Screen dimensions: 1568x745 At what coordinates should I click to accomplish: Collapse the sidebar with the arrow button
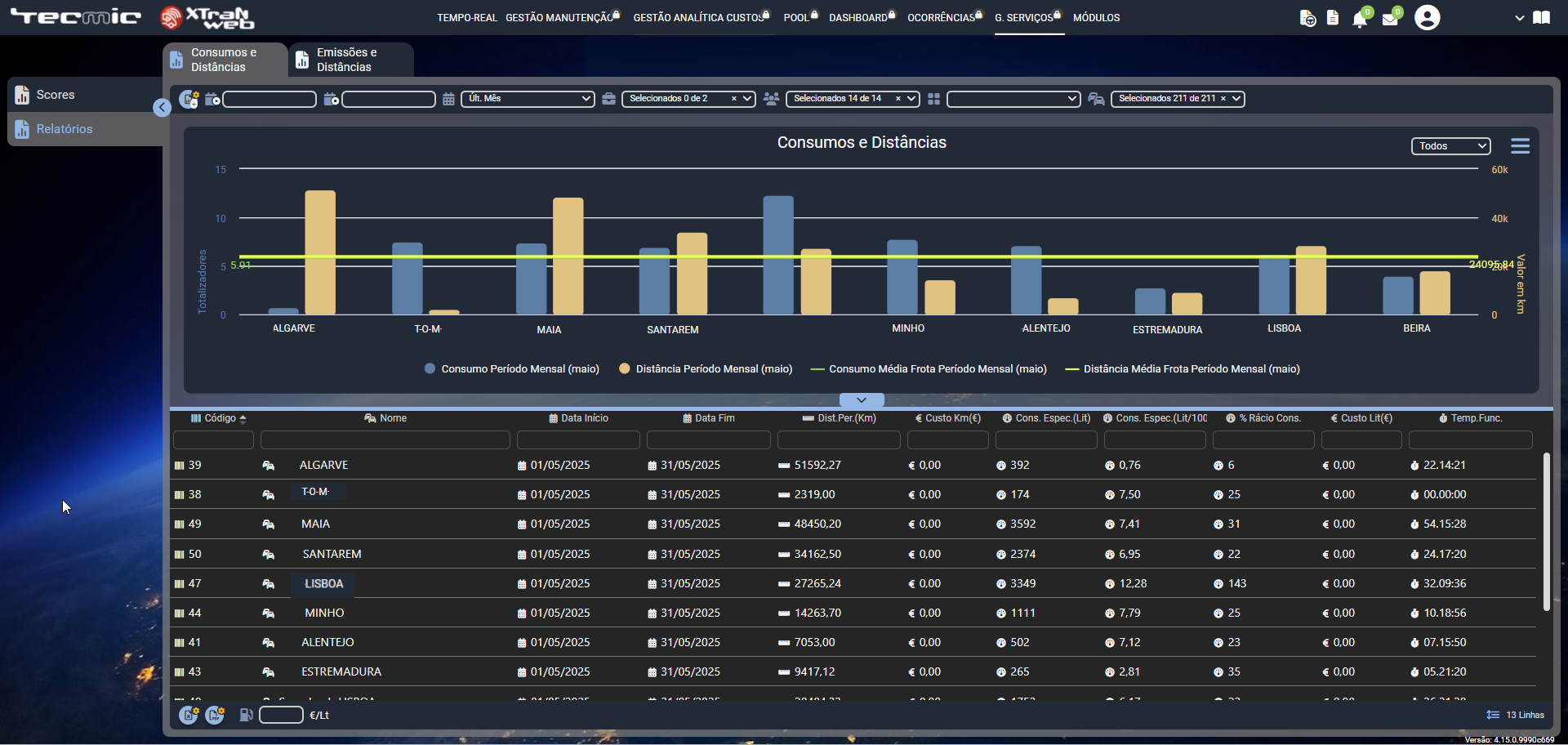(162, 107)
